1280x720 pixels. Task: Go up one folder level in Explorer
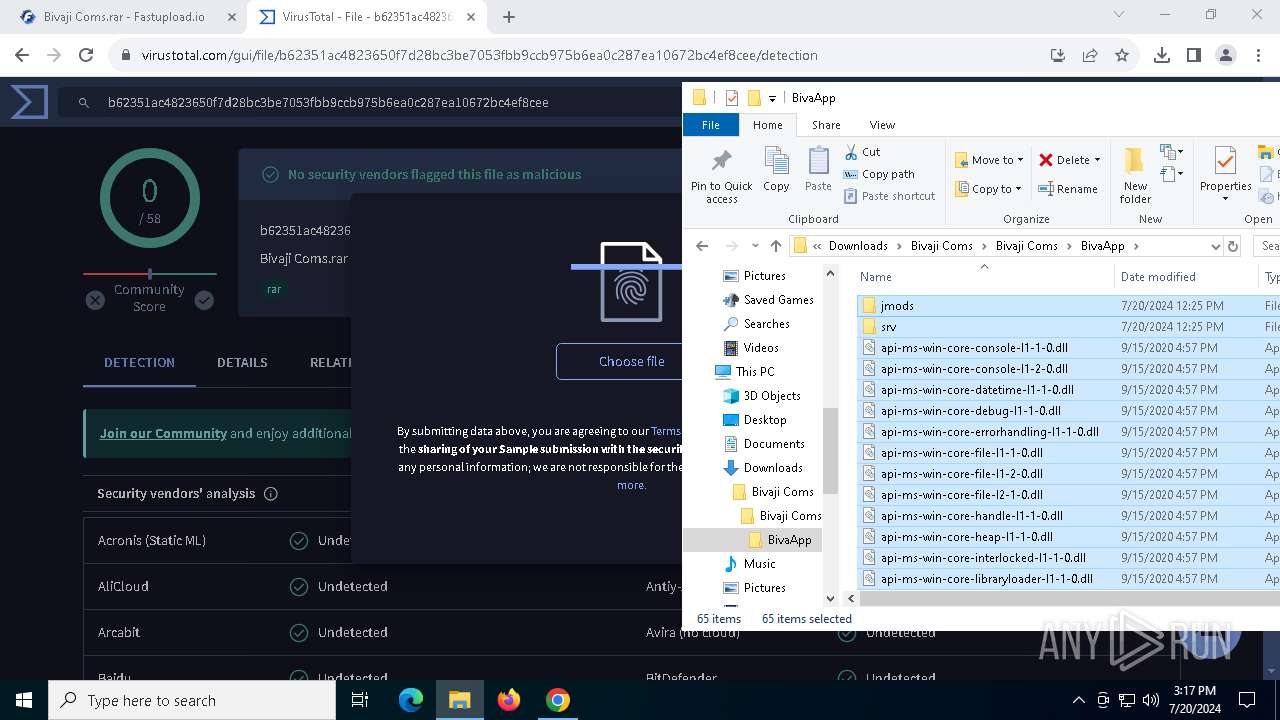776,246
